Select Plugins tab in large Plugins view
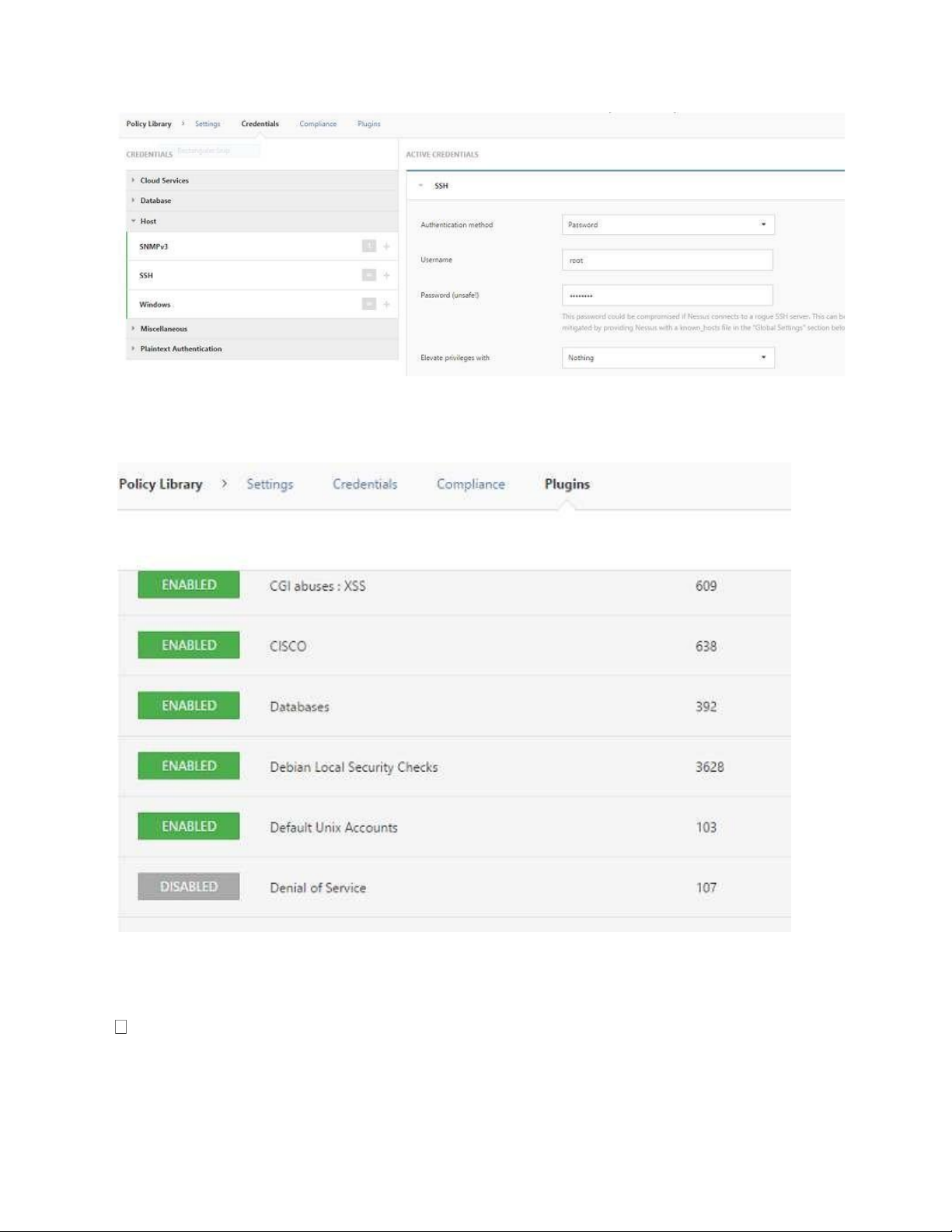The height and width of the screenshot is (1232, 952). (567, 484)
